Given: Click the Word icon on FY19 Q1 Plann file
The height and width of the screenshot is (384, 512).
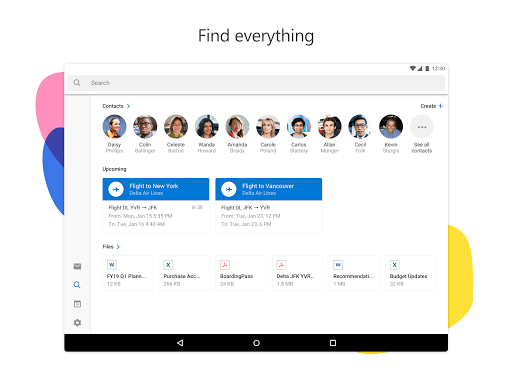Looking at the screenshot, I should pos(112,265).
